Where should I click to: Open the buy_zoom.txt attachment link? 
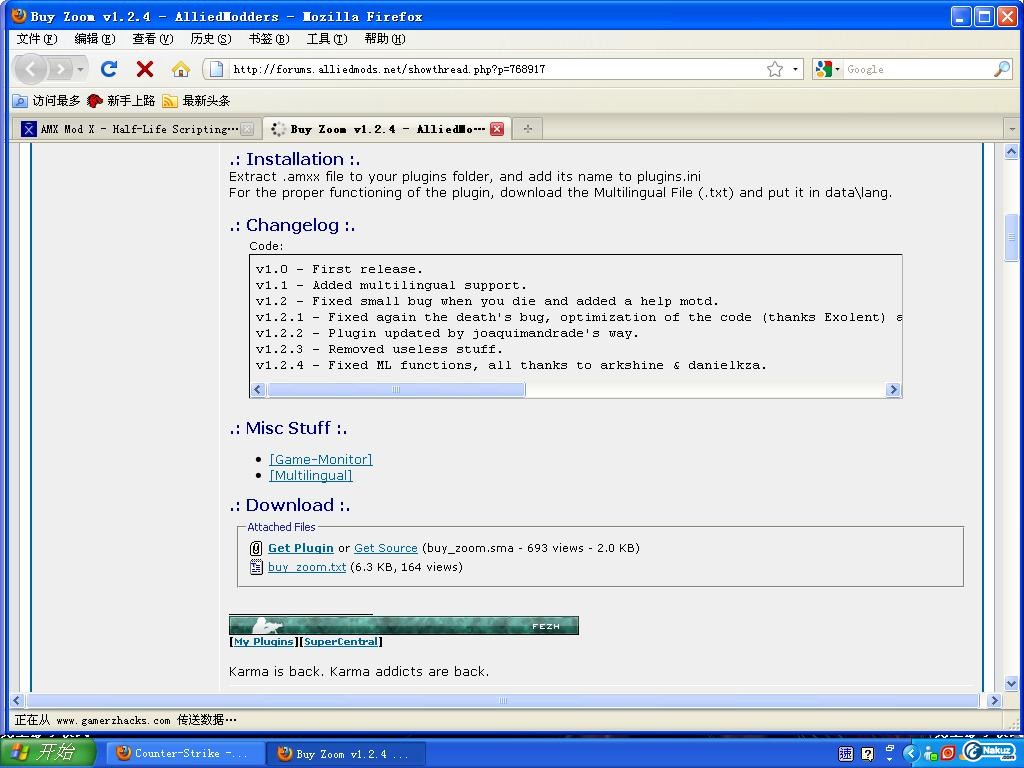(307, 567)
